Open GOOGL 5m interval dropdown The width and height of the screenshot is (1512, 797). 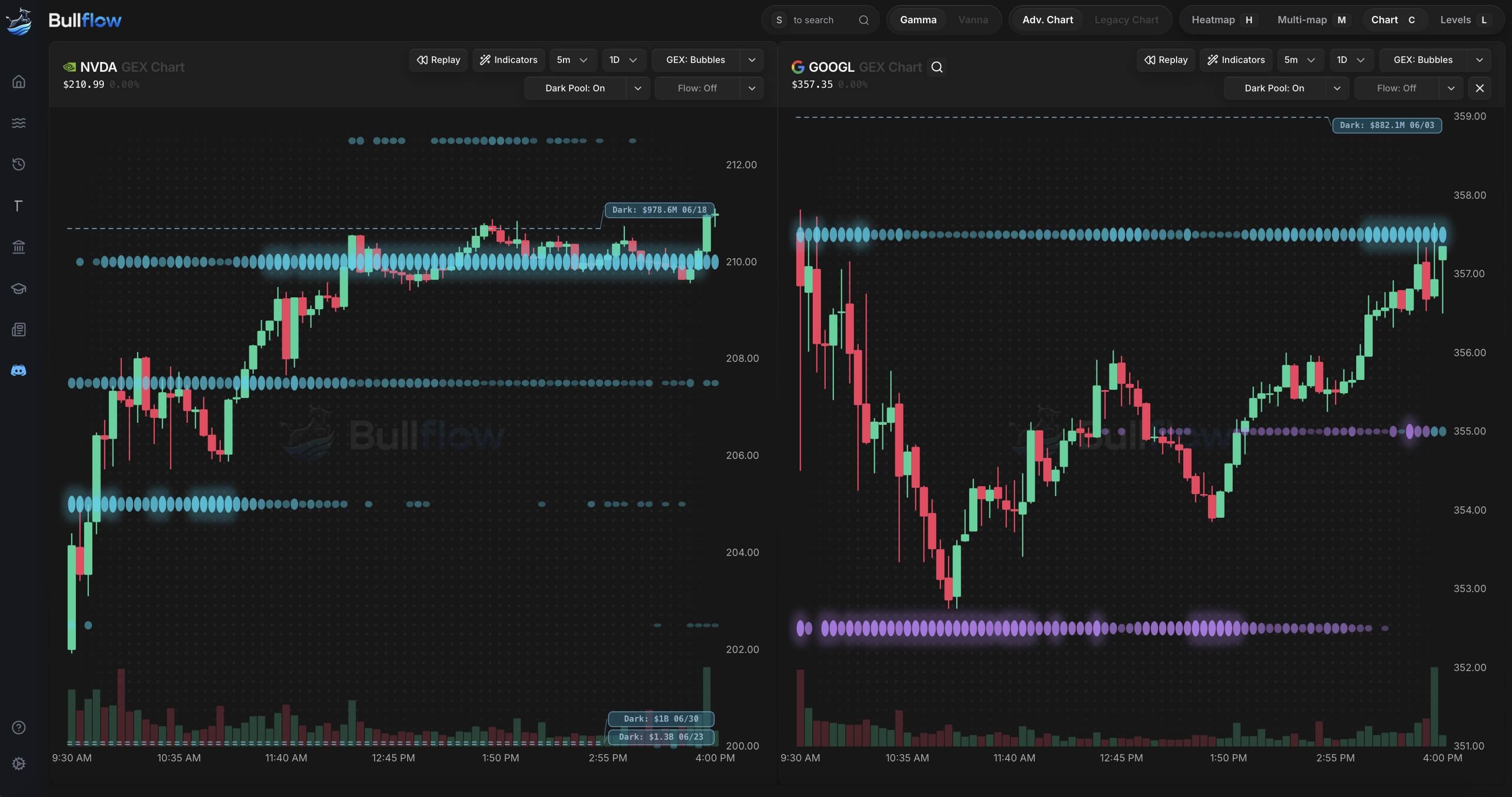(x=1300, y=60)
